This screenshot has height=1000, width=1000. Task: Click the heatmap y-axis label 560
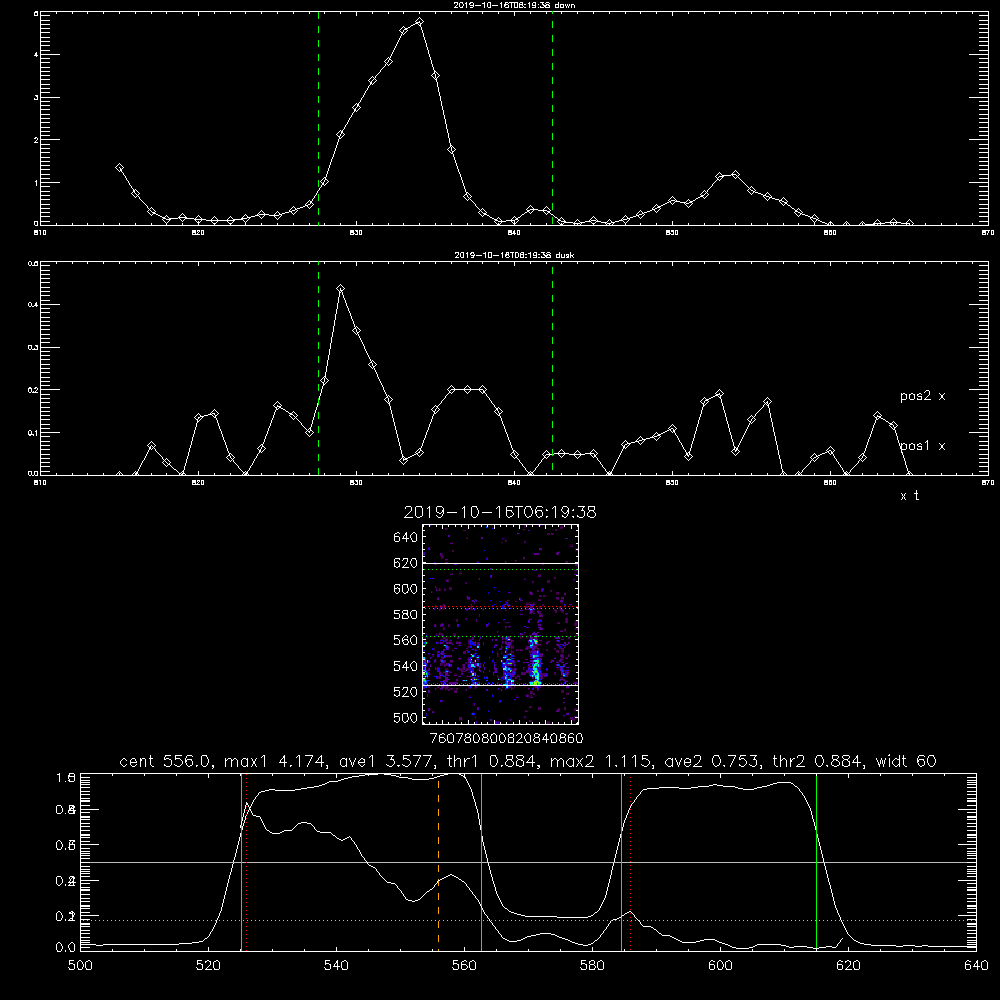(406, 640)
